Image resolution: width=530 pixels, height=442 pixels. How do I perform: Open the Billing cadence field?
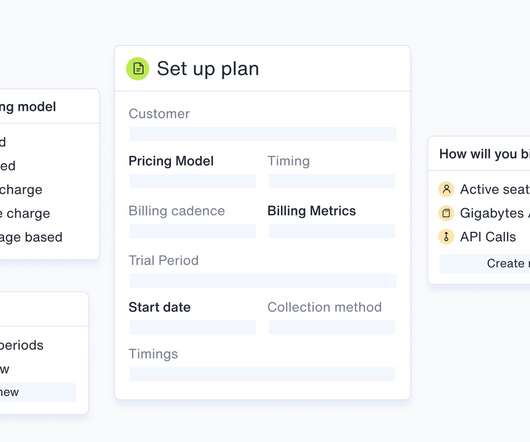click(193, 231)
